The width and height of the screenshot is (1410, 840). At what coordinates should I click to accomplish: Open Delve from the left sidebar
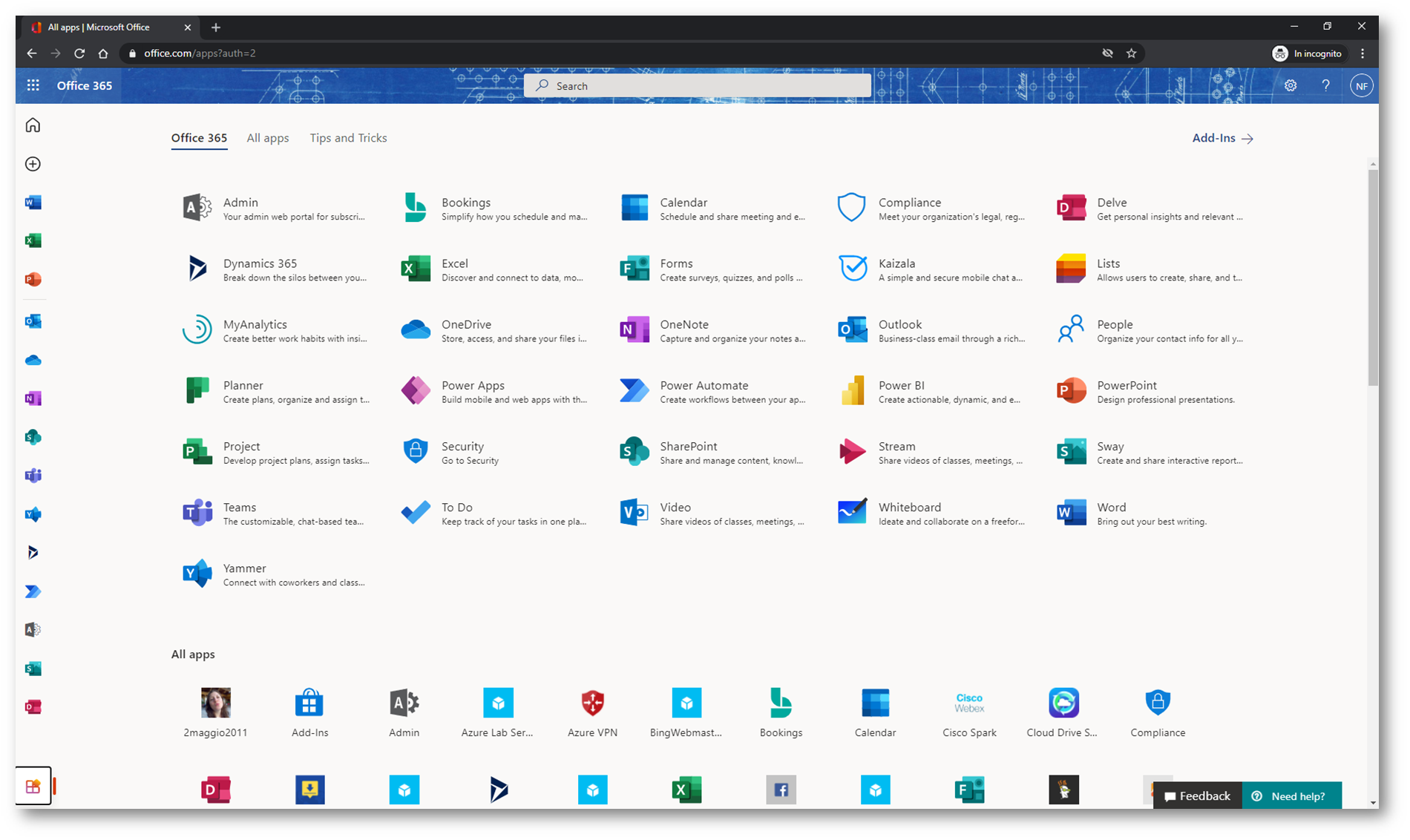click(x=33, y=707)
